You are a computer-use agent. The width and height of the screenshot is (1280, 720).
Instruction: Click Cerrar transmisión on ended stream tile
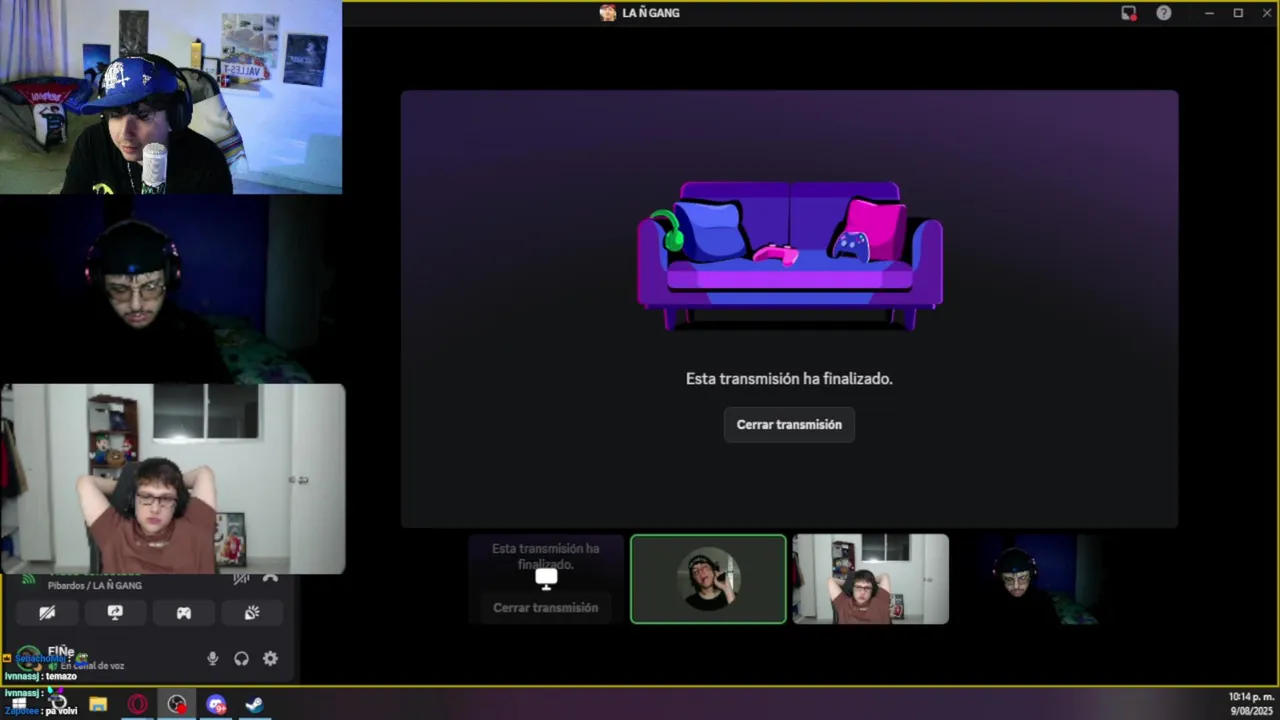[x=545, y=607]
